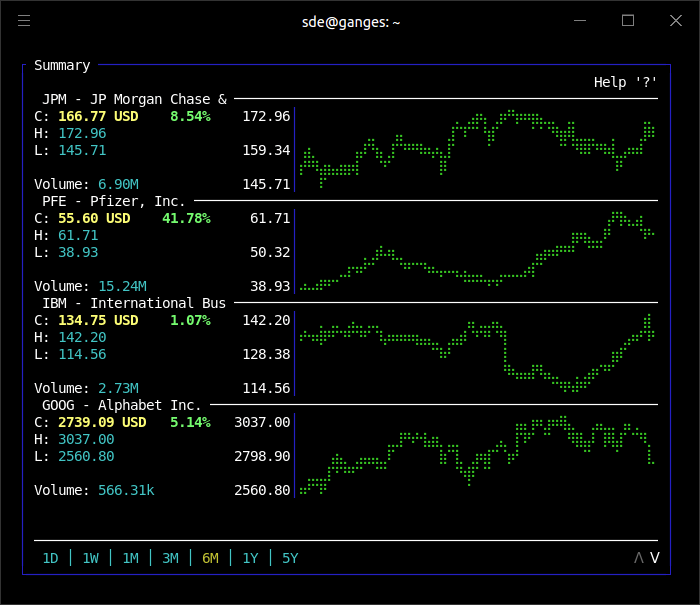Select the JPM - JP Morgan Chase header

(134, 99)
